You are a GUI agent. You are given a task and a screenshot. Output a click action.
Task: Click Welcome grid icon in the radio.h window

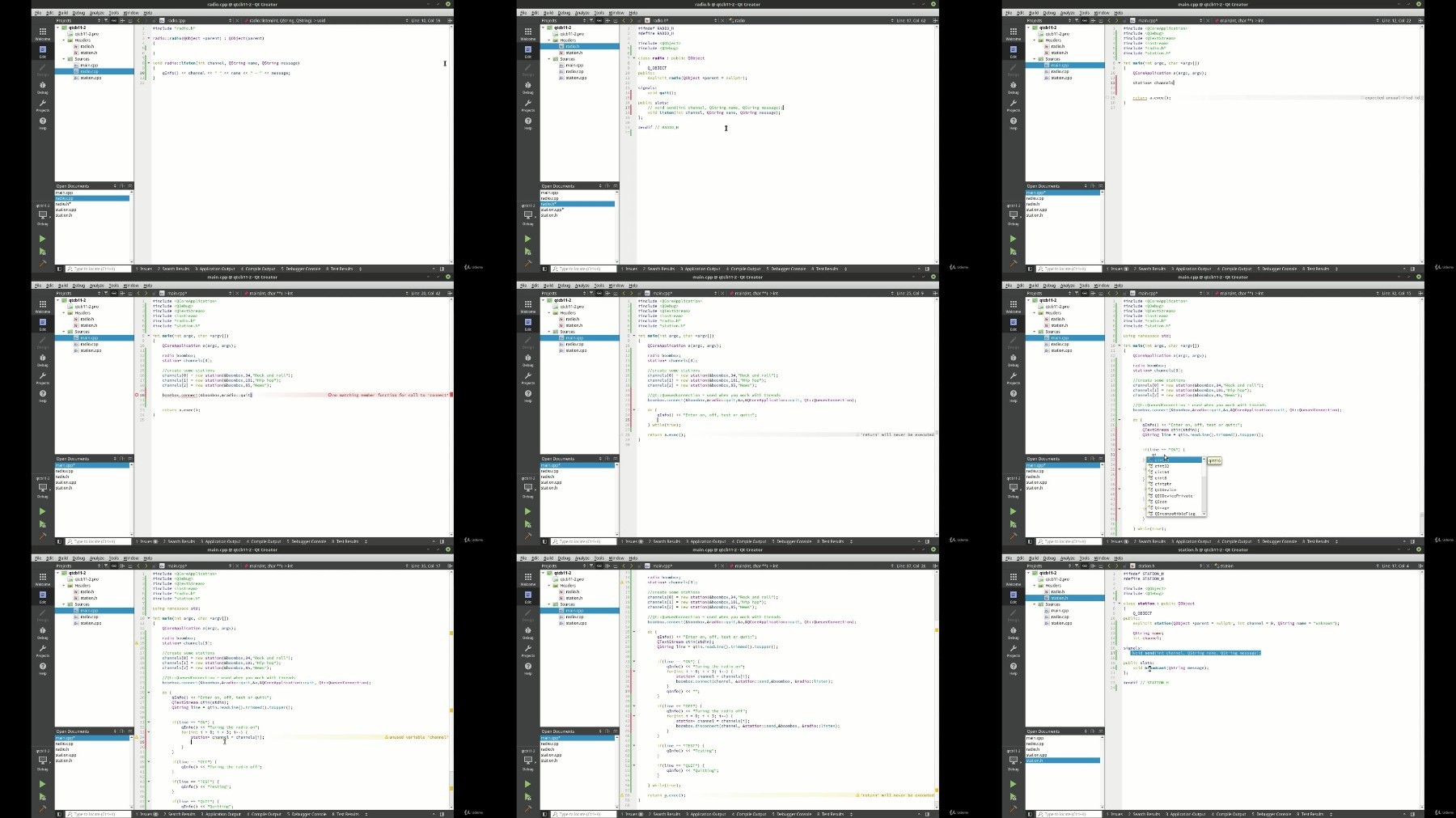coord(527,33)
